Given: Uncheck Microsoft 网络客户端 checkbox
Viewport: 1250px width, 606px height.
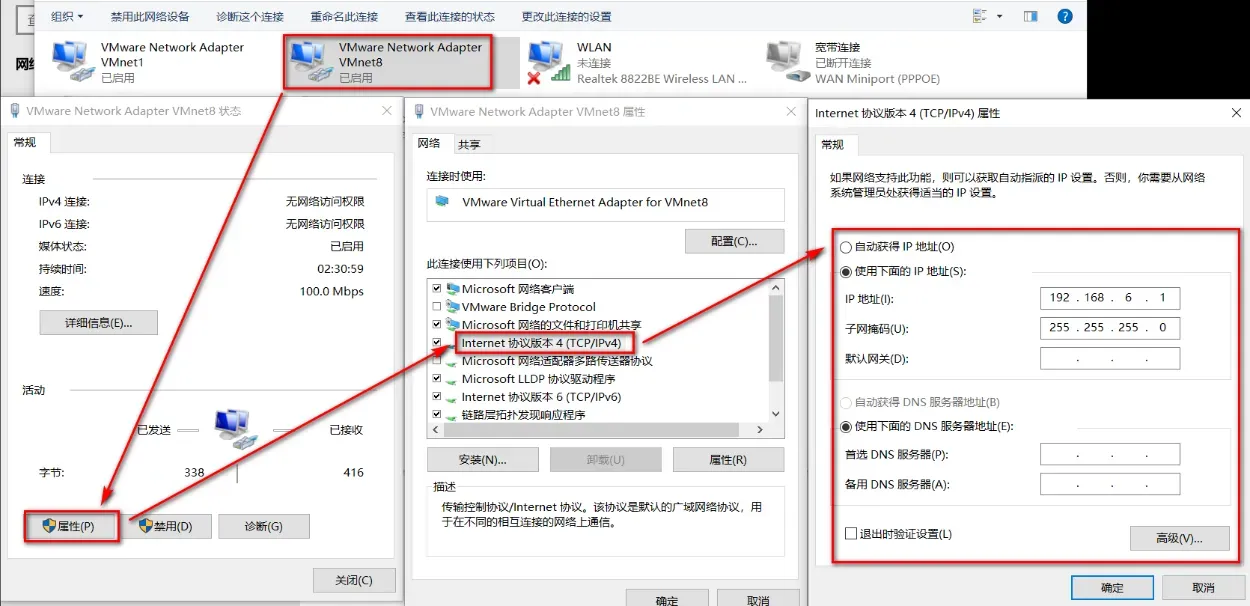Looking at the screenshot, I should [436, 289].
